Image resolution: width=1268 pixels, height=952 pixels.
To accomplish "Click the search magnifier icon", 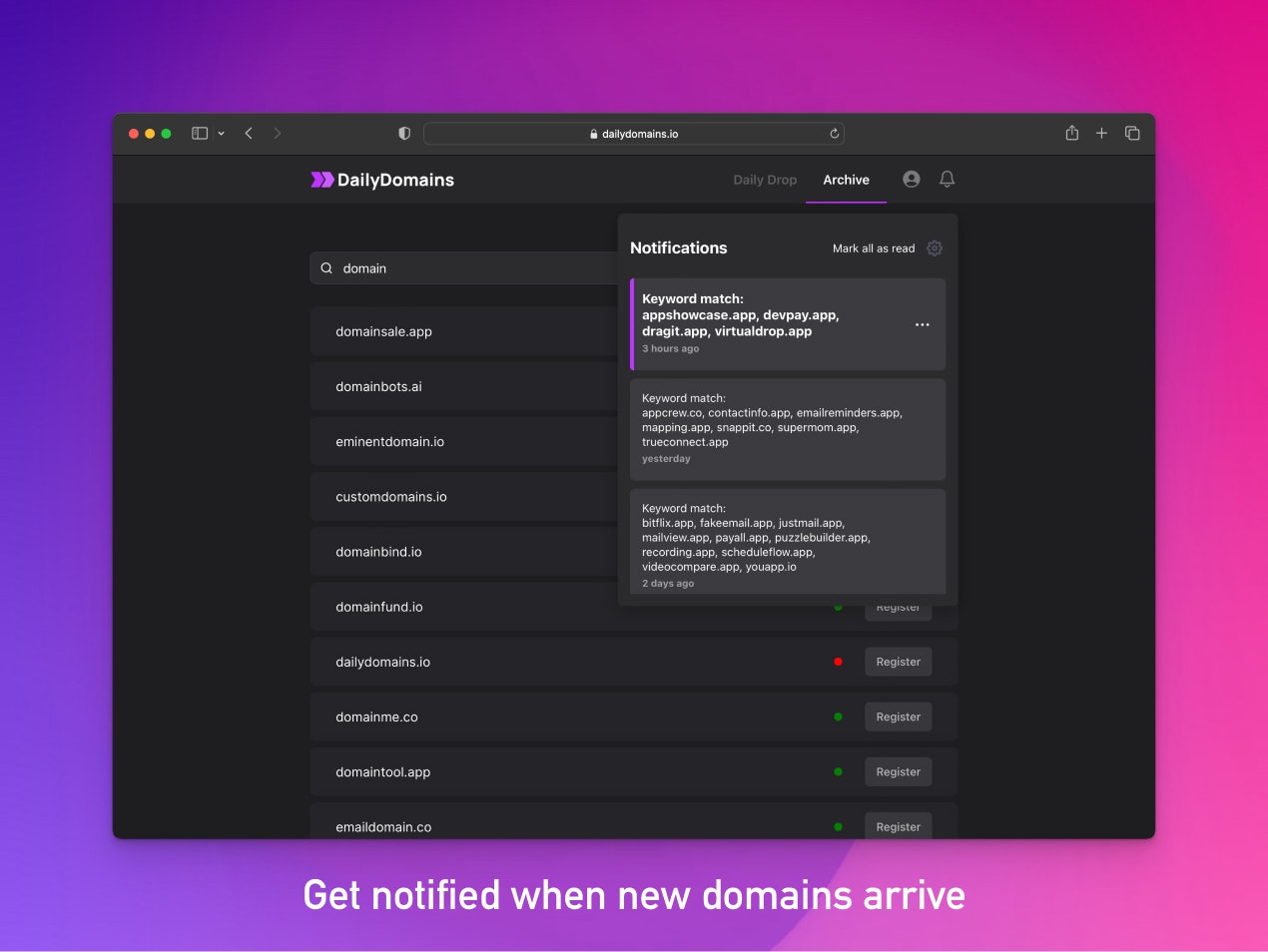I will tap(326, 267).
